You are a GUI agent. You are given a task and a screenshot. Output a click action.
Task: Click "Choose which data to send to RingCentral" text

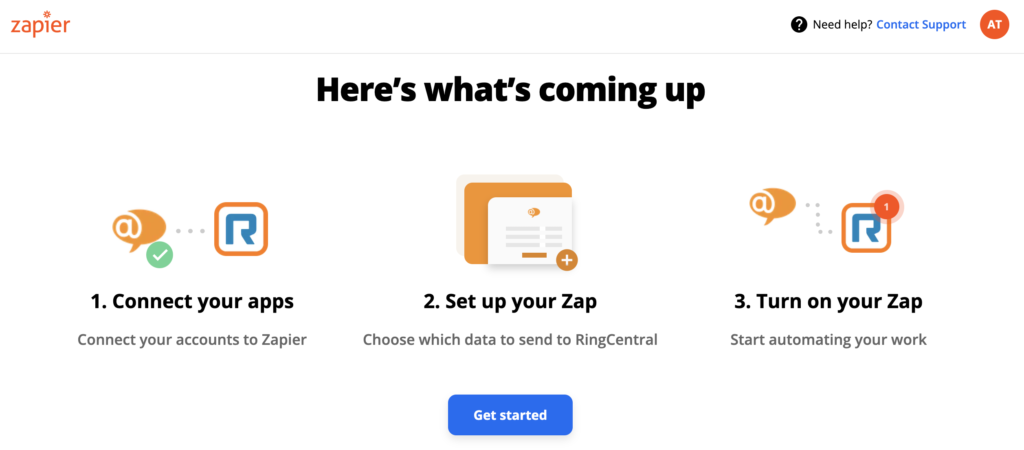coord(510,340)
